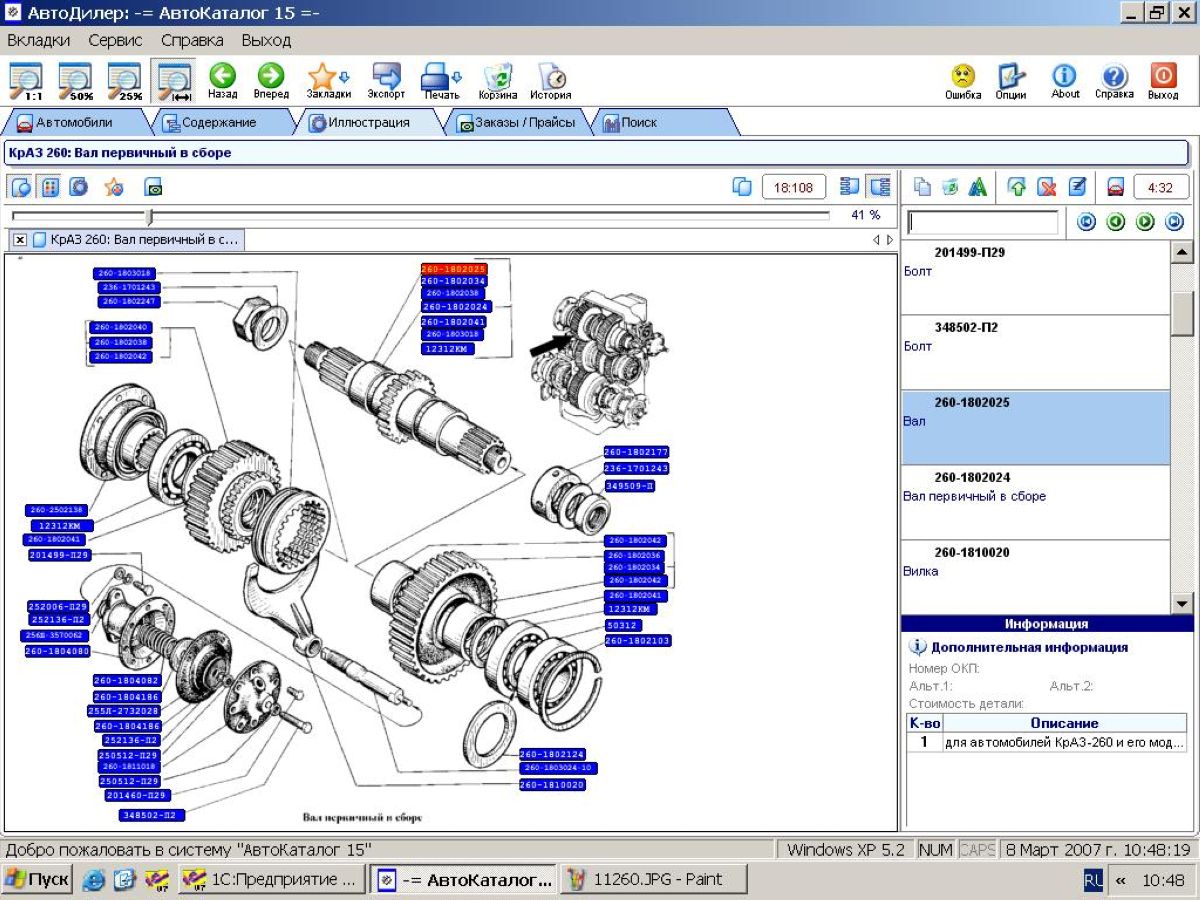Open the Закладки bookmarks star
The height and width of the screenshot is (900, 1200).
tap(328, 81)
